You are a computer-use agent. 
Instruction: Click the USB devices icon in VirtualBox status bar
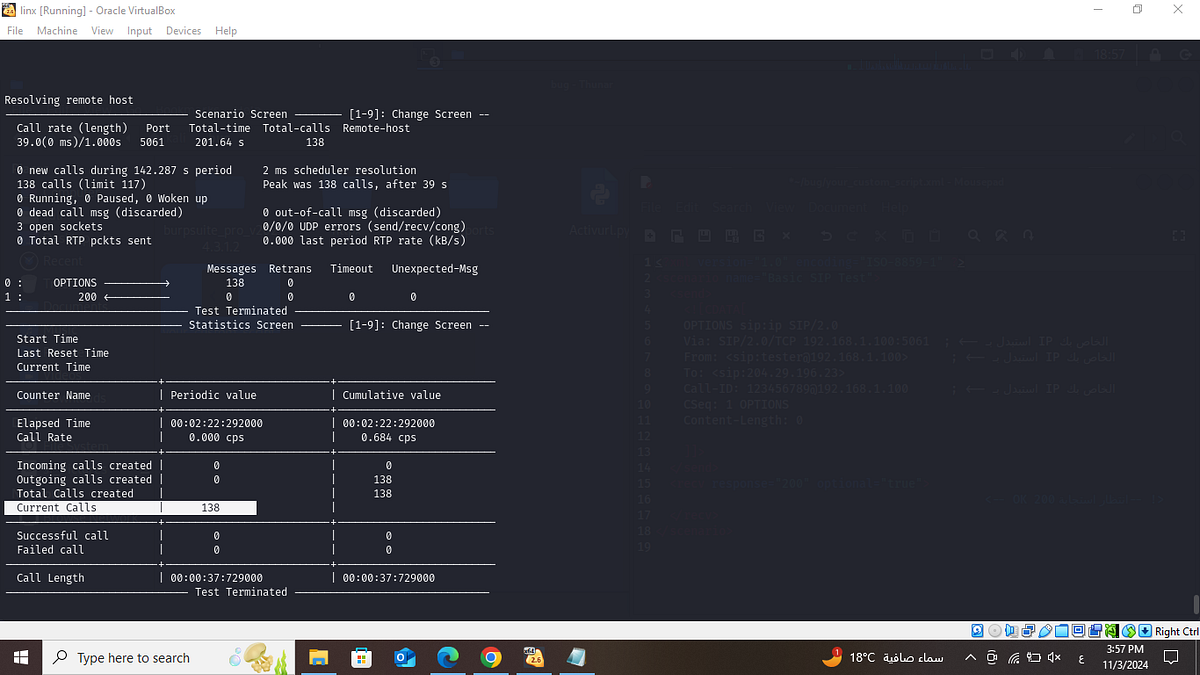pos(1046,631)
